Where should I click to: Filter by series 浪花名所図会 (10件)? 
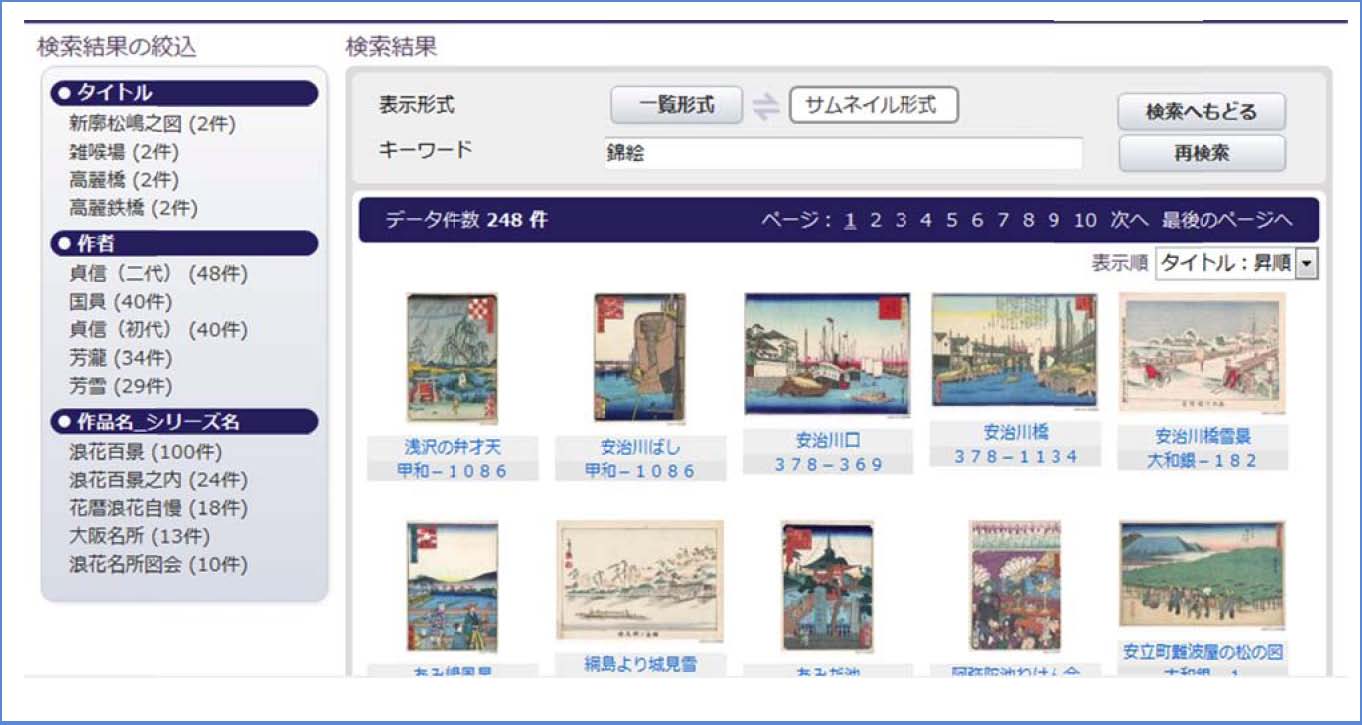[x=158, y=564]
